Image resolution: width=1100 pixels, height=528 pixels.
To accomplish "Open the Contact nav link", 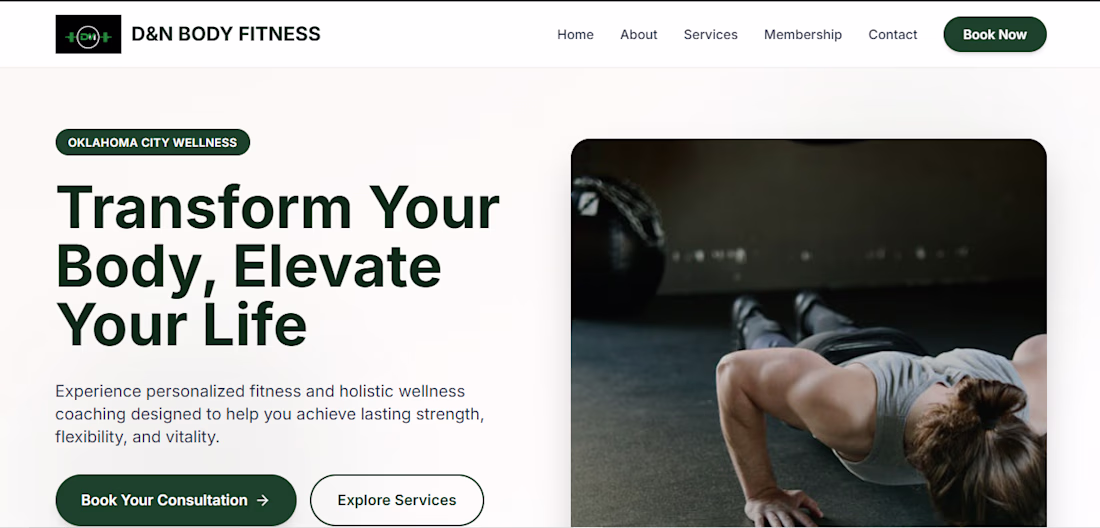I will click(892, 34).
